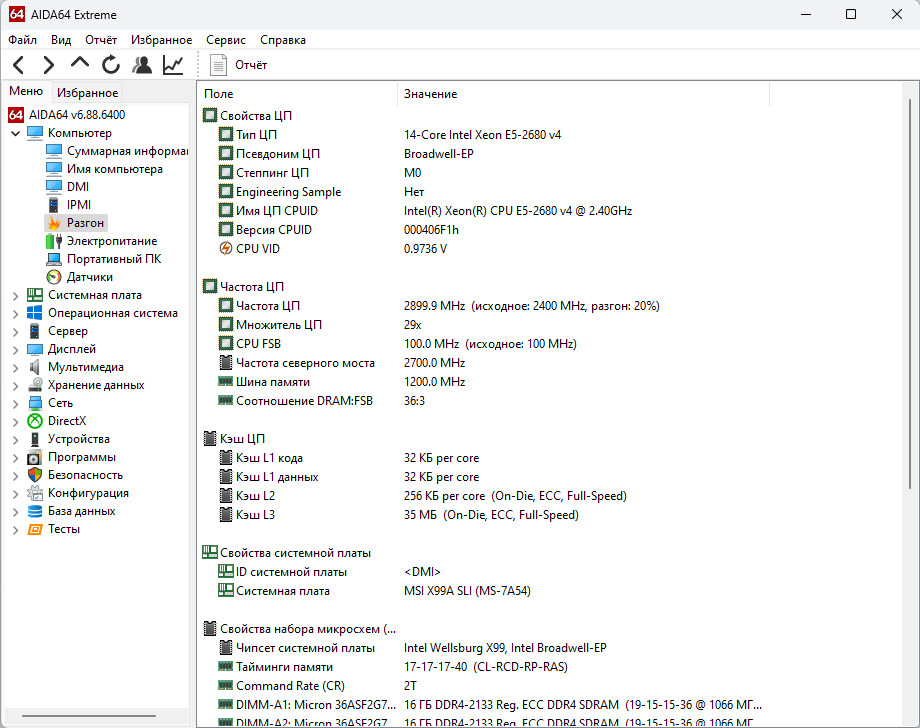This screenshot has width=920, height=728.
Task: Navigate forward using the right arrow icon
Action: click(48, 63)
